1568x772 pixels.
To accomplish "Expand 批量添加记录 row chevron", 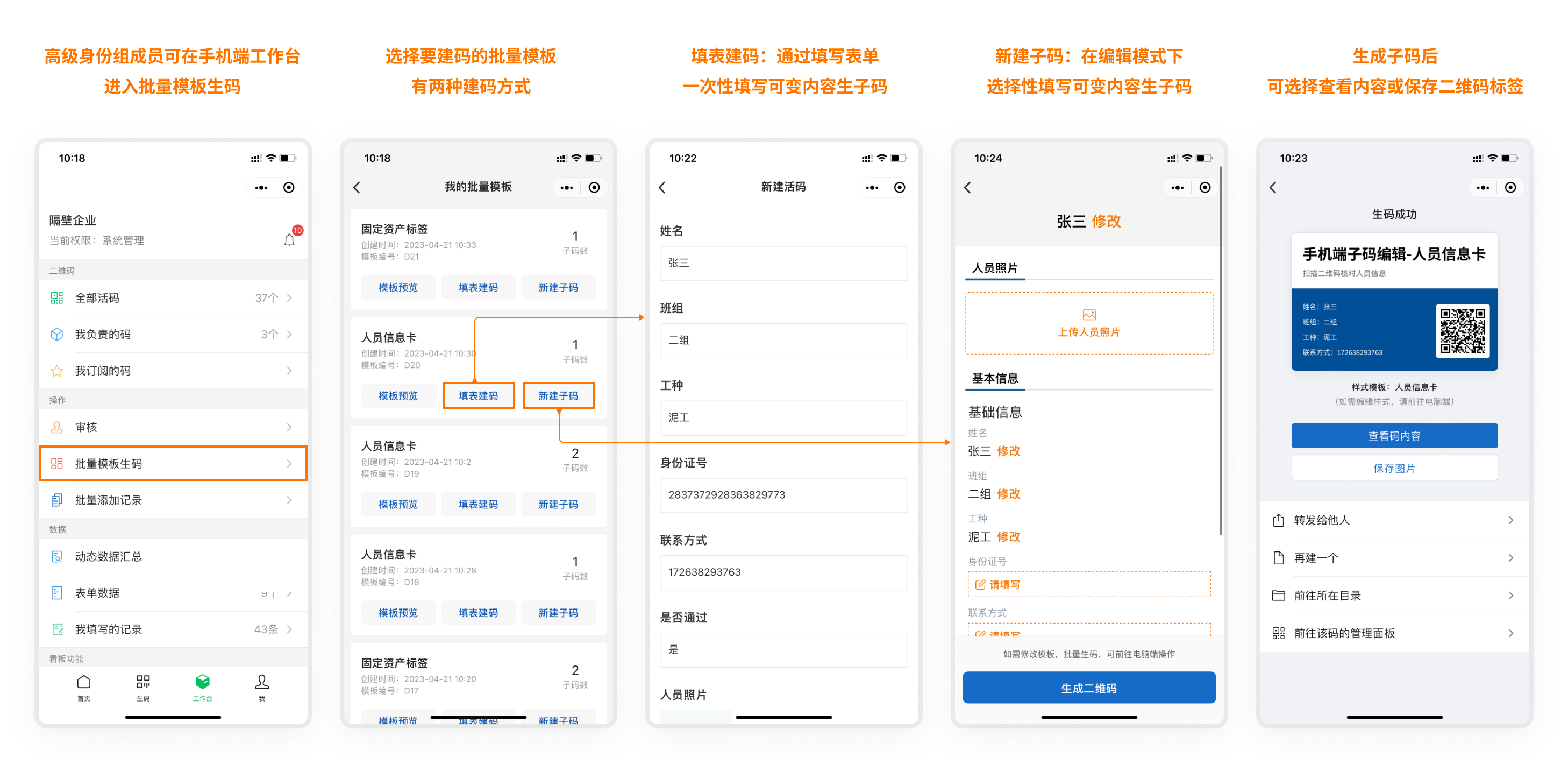I will click(290, 500).
